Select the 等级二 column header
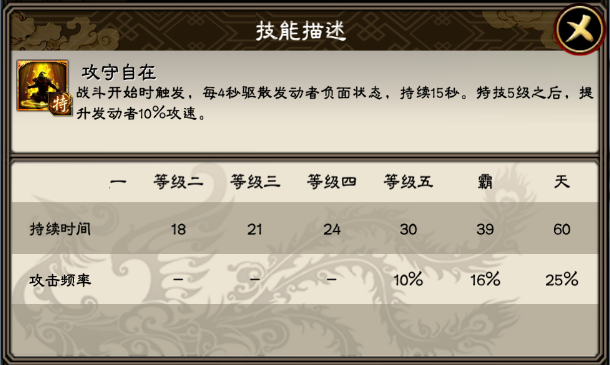This screenshot has width=610, height=365. 178,182
